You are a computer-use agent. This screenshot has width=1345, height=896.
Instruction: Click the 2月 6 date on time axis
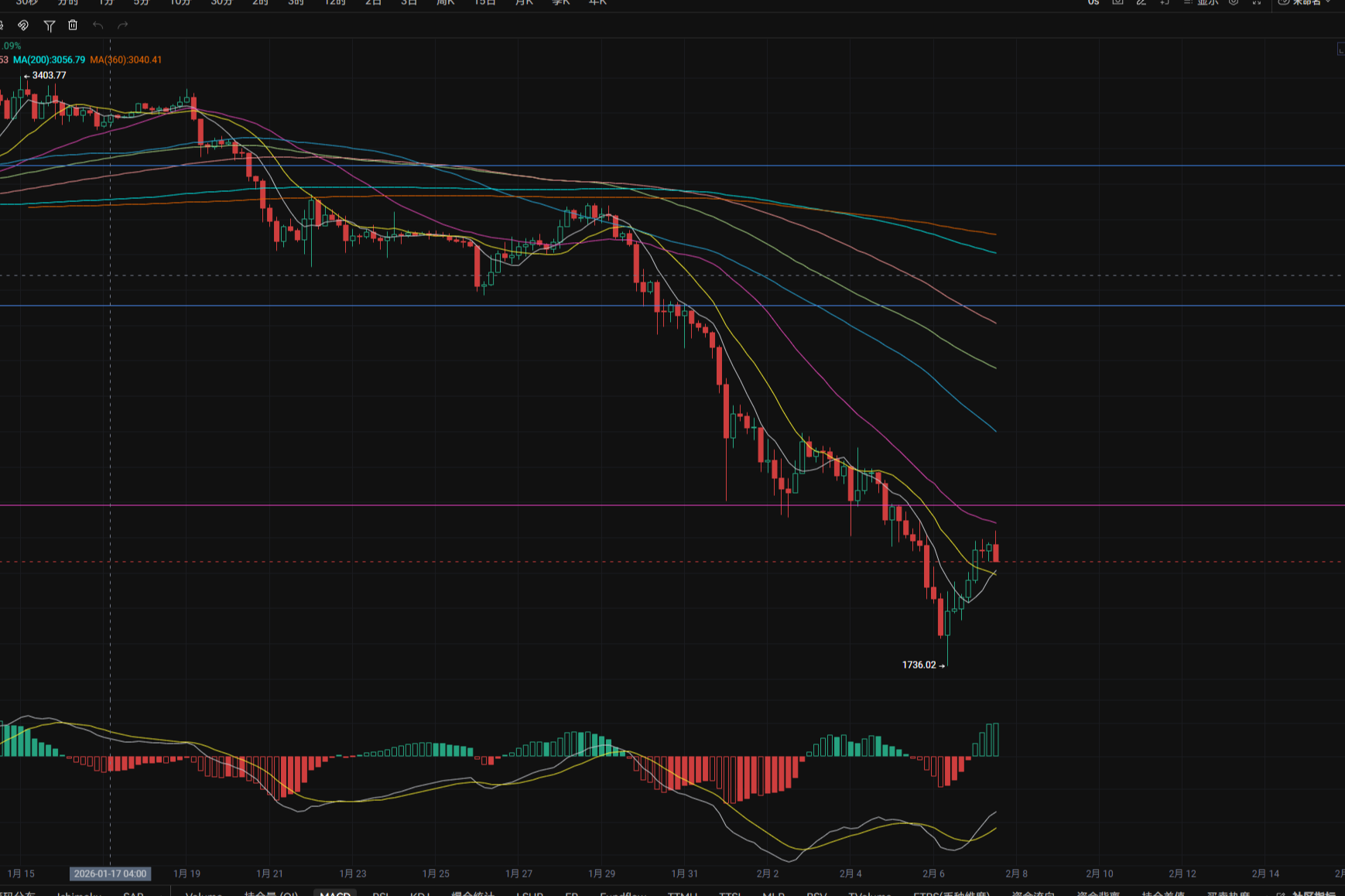tap(933, 874)
